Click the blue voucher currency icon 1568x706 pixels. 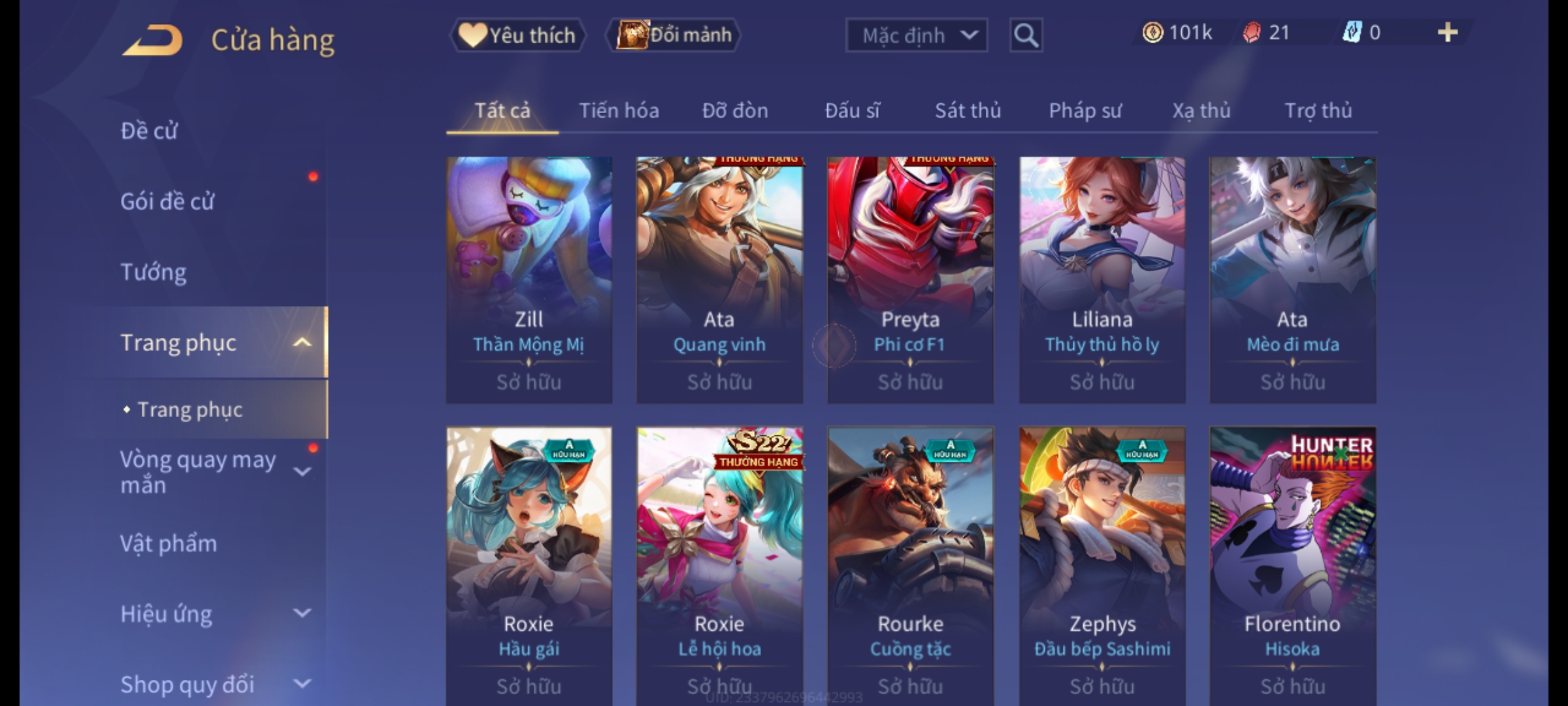pos(1352,33)
